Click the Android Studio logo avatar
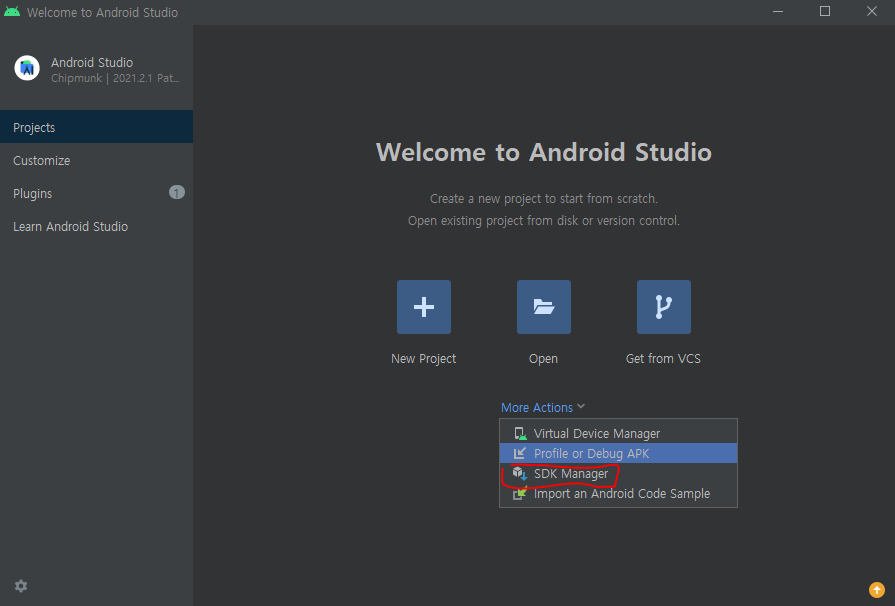895x606 pixels. (x=27, y=68)
